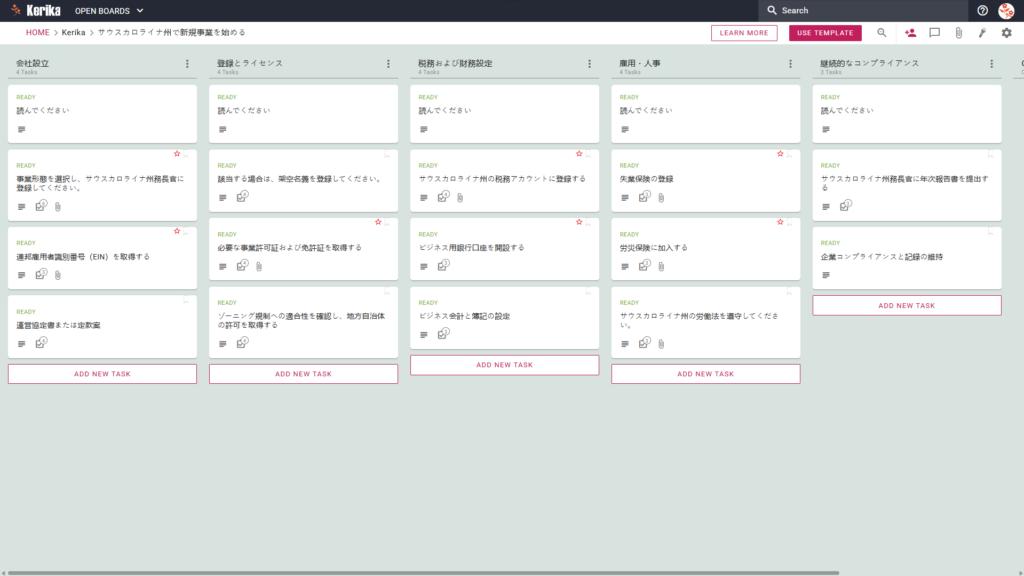
Task: Click the horizontal scrollbar at bottom
Action: (423, 573)
